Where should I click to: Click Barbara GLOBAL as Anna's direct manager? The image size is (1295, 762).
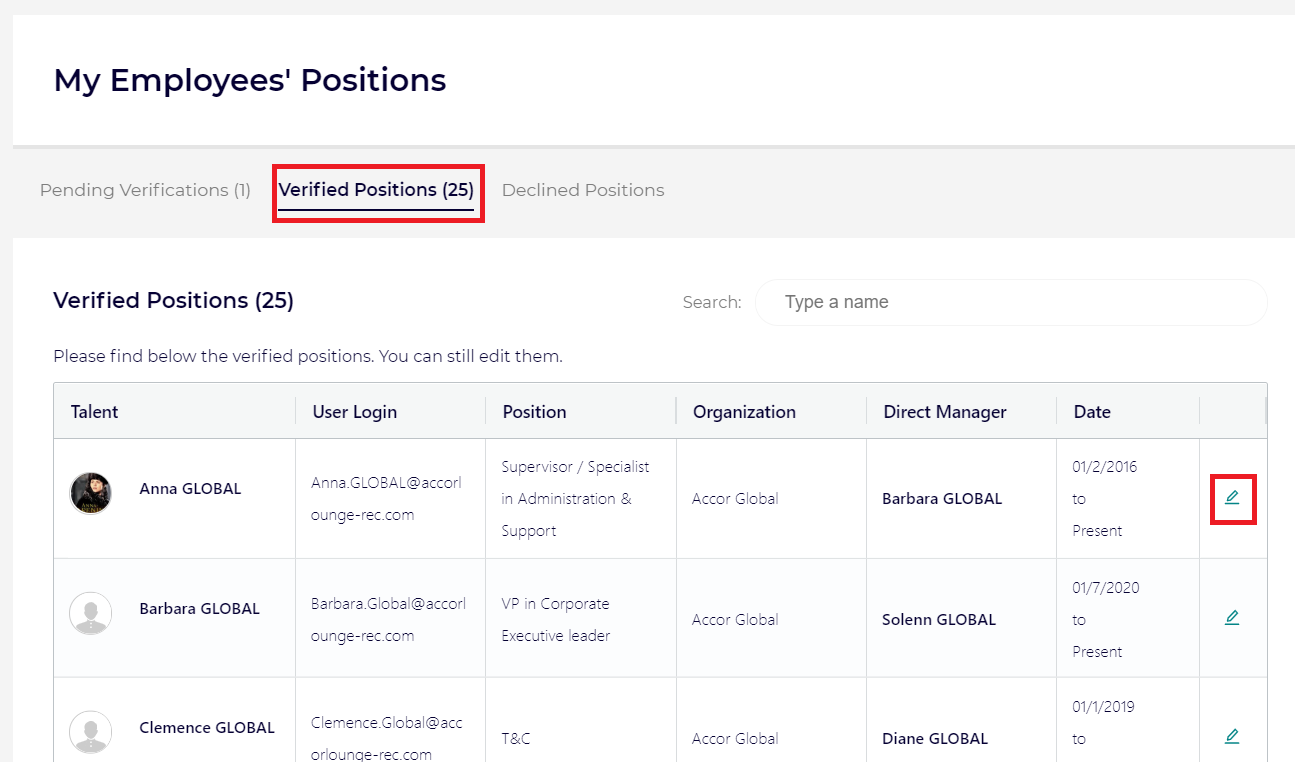click(x=942, y=498)
